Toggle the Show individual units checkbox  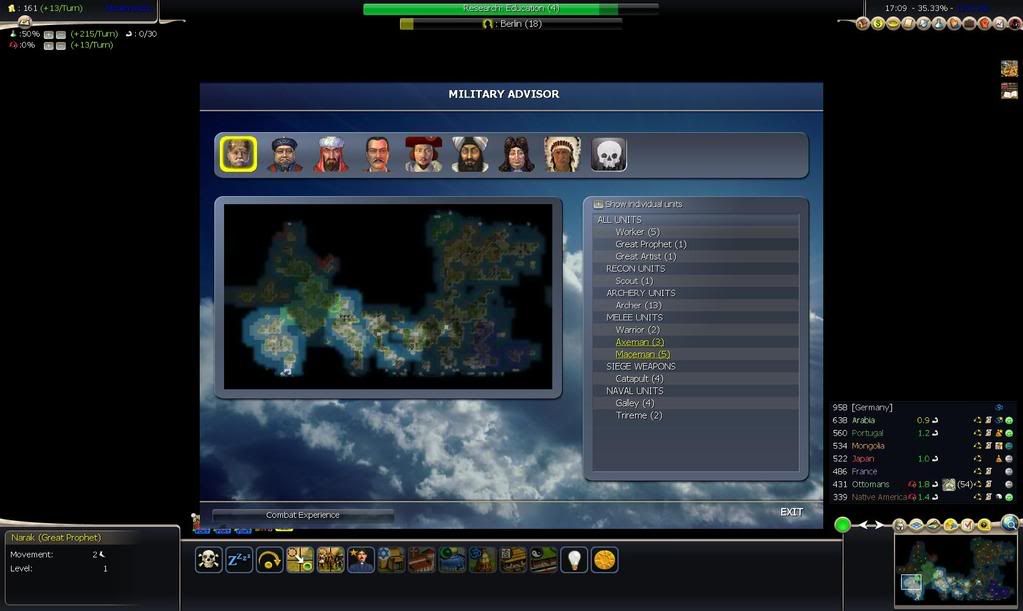[x=598, y=204]
